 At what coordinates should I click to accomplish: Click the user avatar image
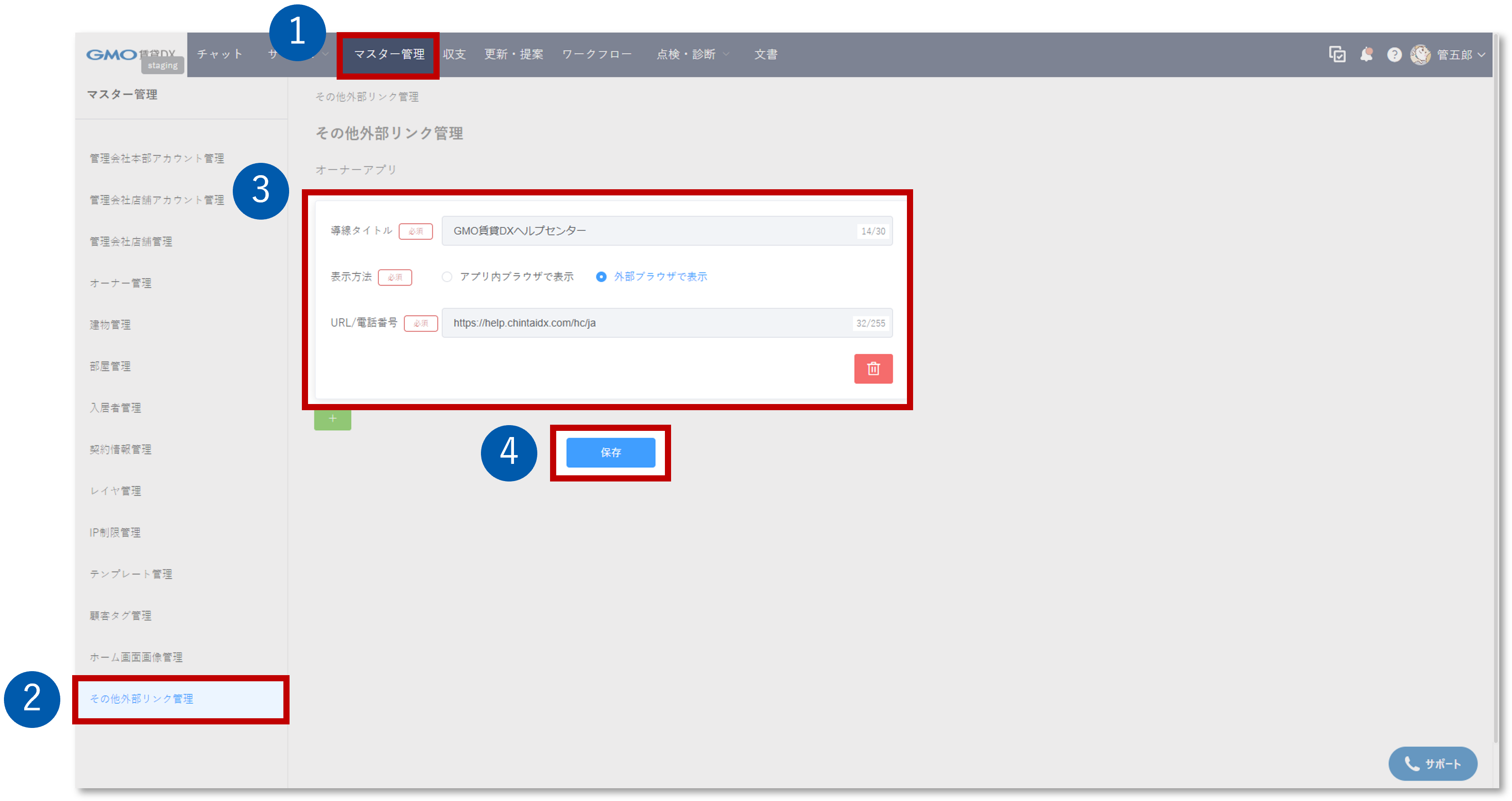tap(1420, 55)
